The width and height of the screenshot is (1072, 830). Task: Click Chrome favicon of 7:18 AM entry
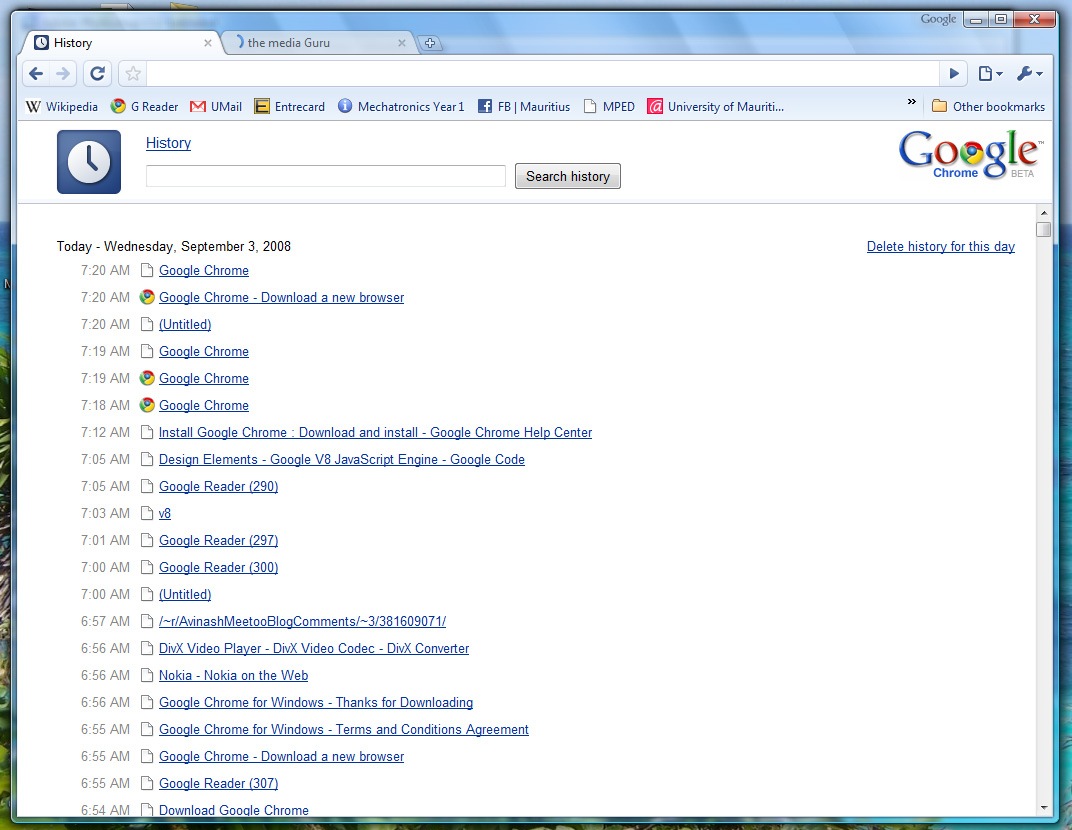pyautogui.click(x=147, y=405)
